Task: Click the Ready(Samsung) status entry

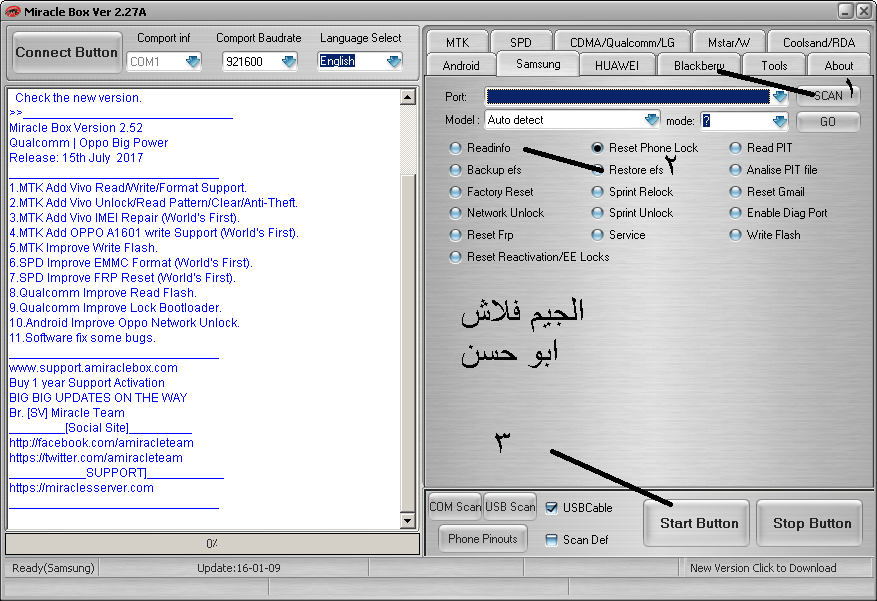Action: coord(53,568)
